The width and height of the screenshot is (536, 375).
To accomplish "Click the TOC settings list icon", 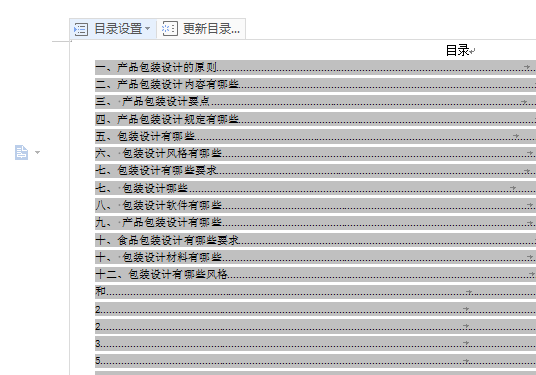I will 81,29.
